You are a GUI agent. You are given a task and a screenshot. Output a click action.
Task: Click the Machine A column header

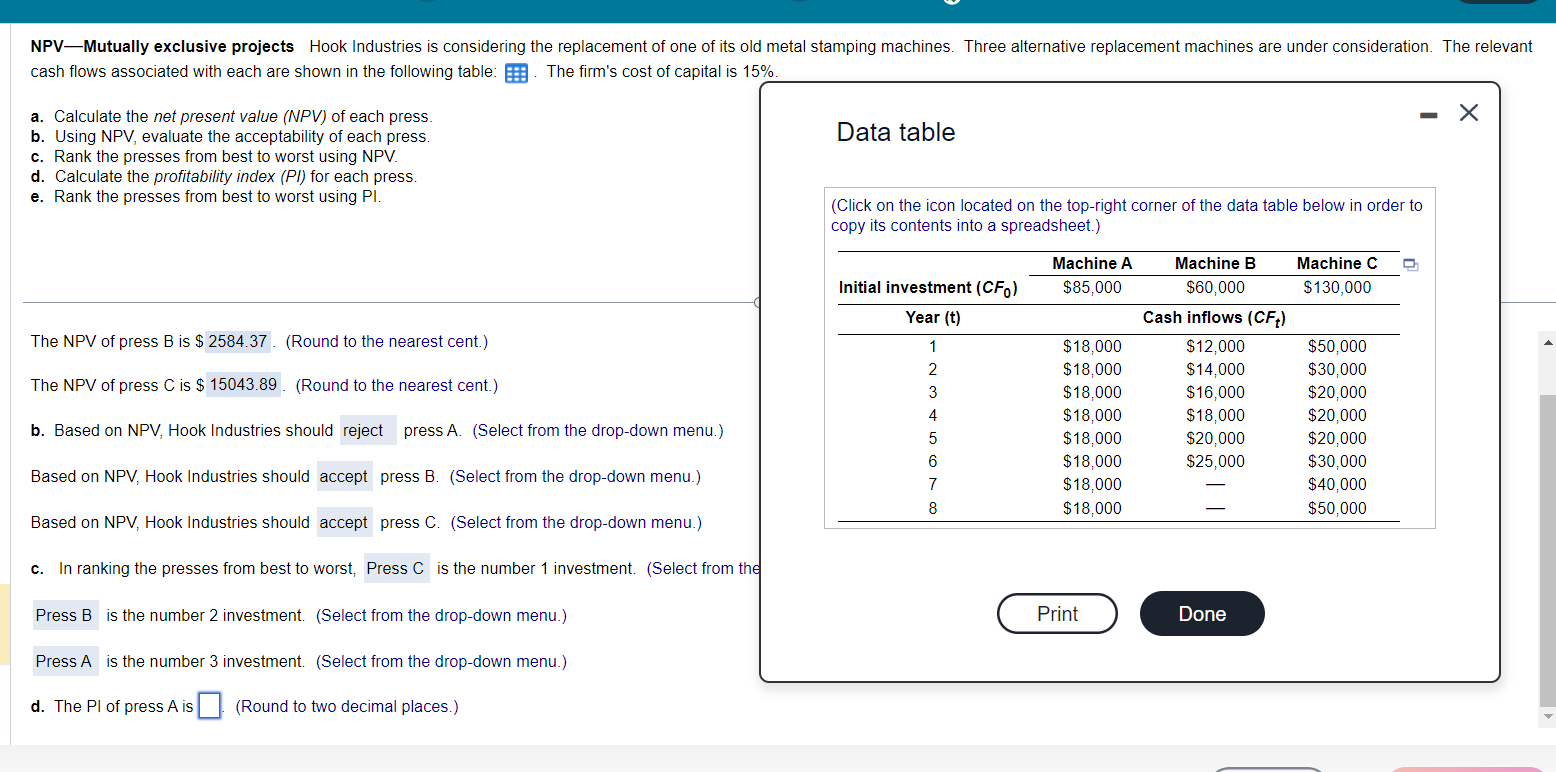(1092, 264)
